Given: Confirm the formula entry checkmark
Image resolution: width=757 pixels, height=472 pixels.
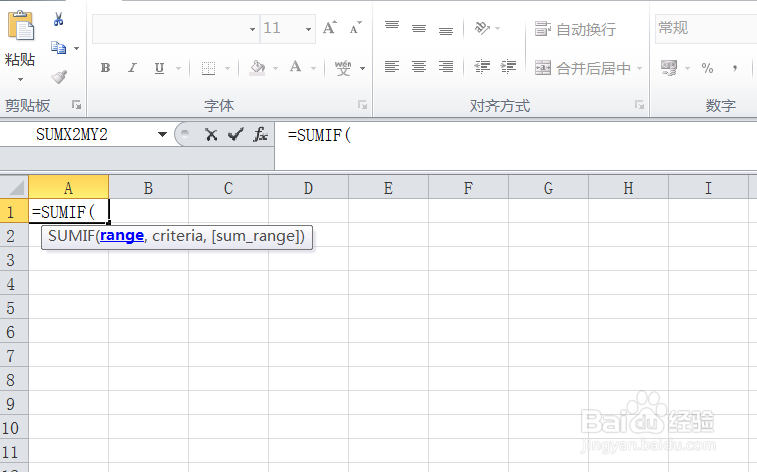Looking at the screenshot, I should pos(235,135).
